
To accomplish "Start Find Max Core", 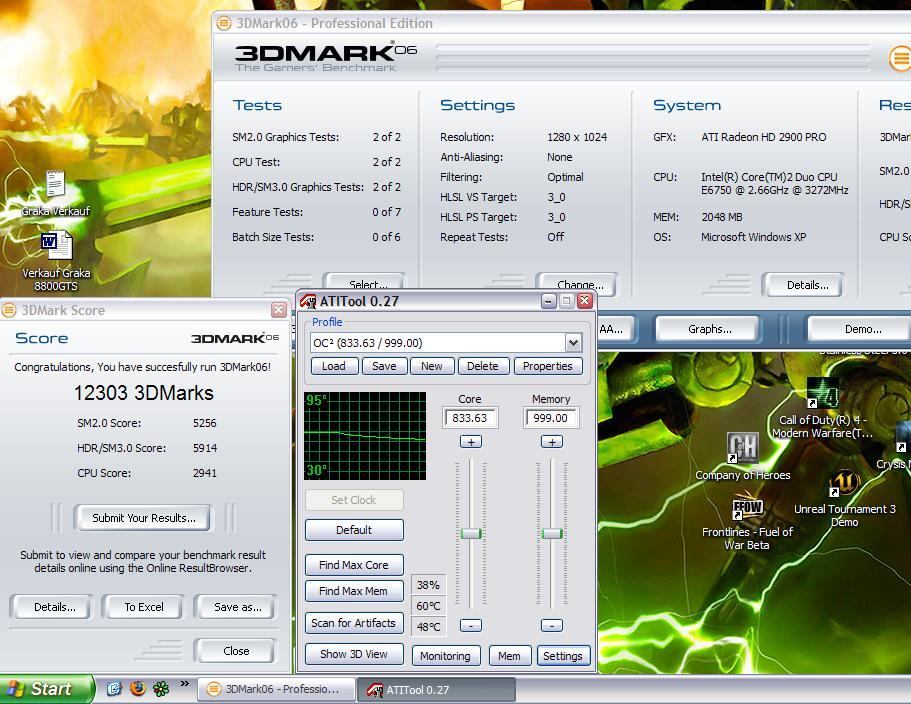I will click(354, 565).
